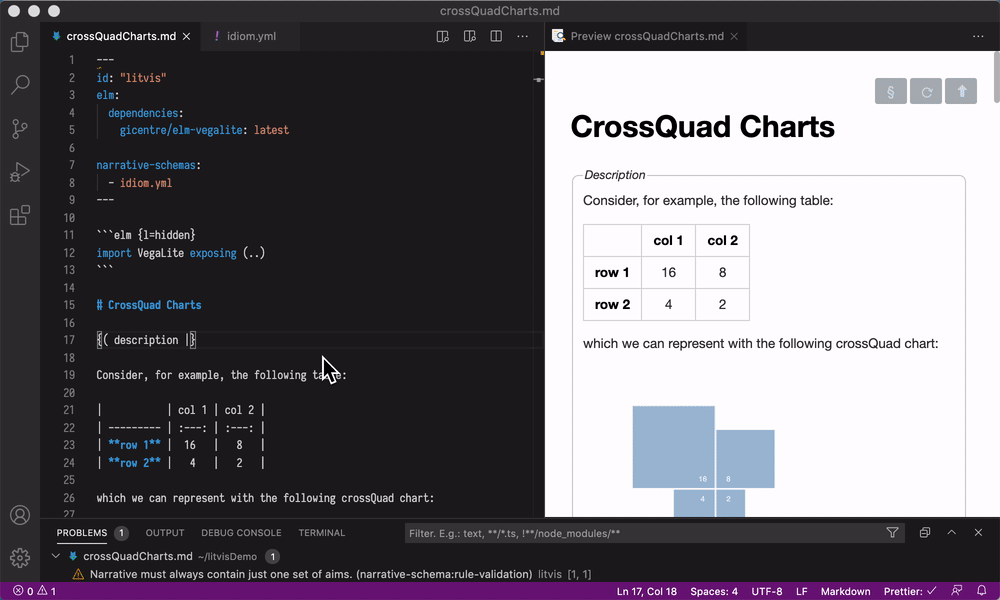Image resolution: width=1000 pixels, height=600 pixels.
Task: Open the Run and Debug view
Action: (20, 172)
